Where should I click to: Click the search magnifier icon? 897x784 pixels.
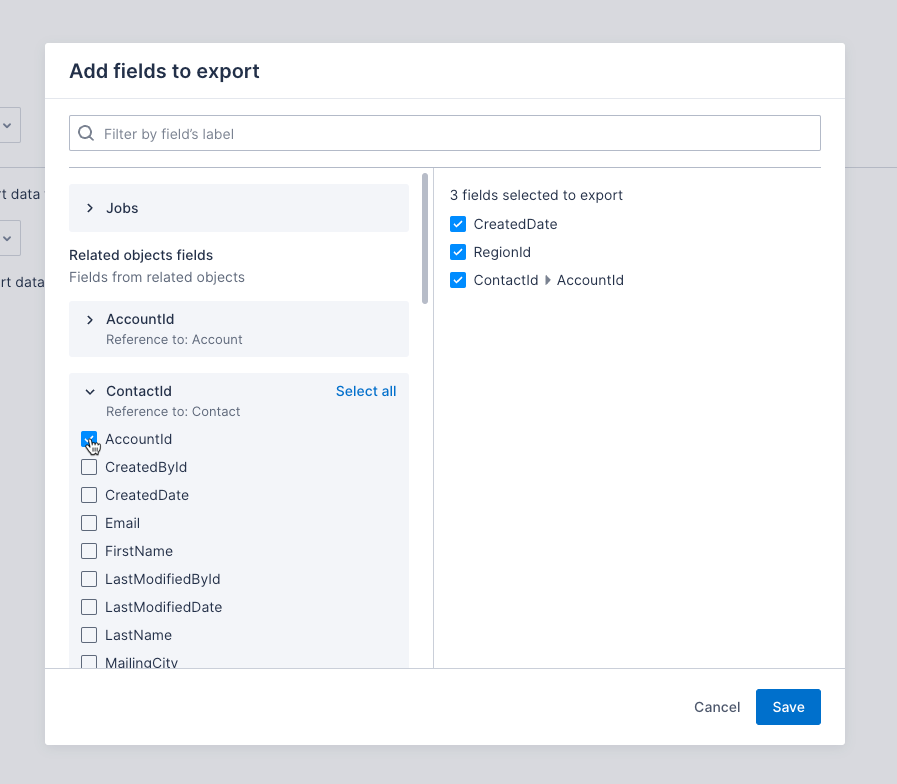(86, 132)
